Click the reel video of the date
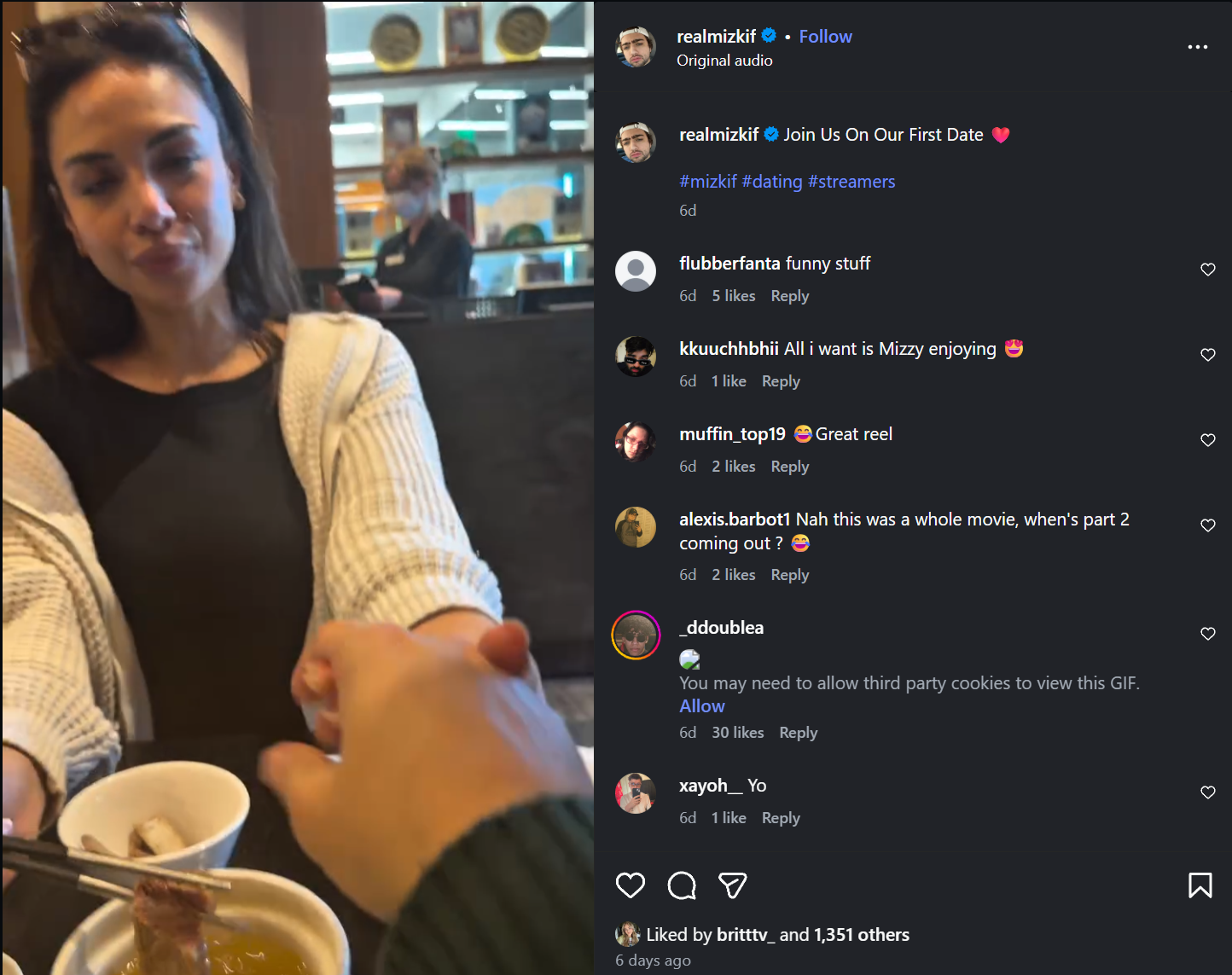This screenshot has height=975, width=1232. (x=298, y=488)
